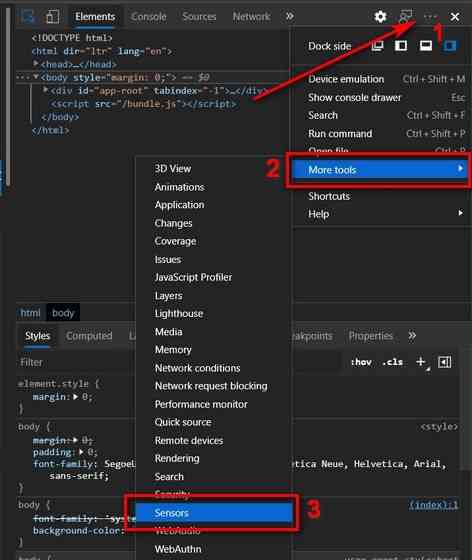
Task: Switch to Styles pane tab
Action: coord(37,336)
